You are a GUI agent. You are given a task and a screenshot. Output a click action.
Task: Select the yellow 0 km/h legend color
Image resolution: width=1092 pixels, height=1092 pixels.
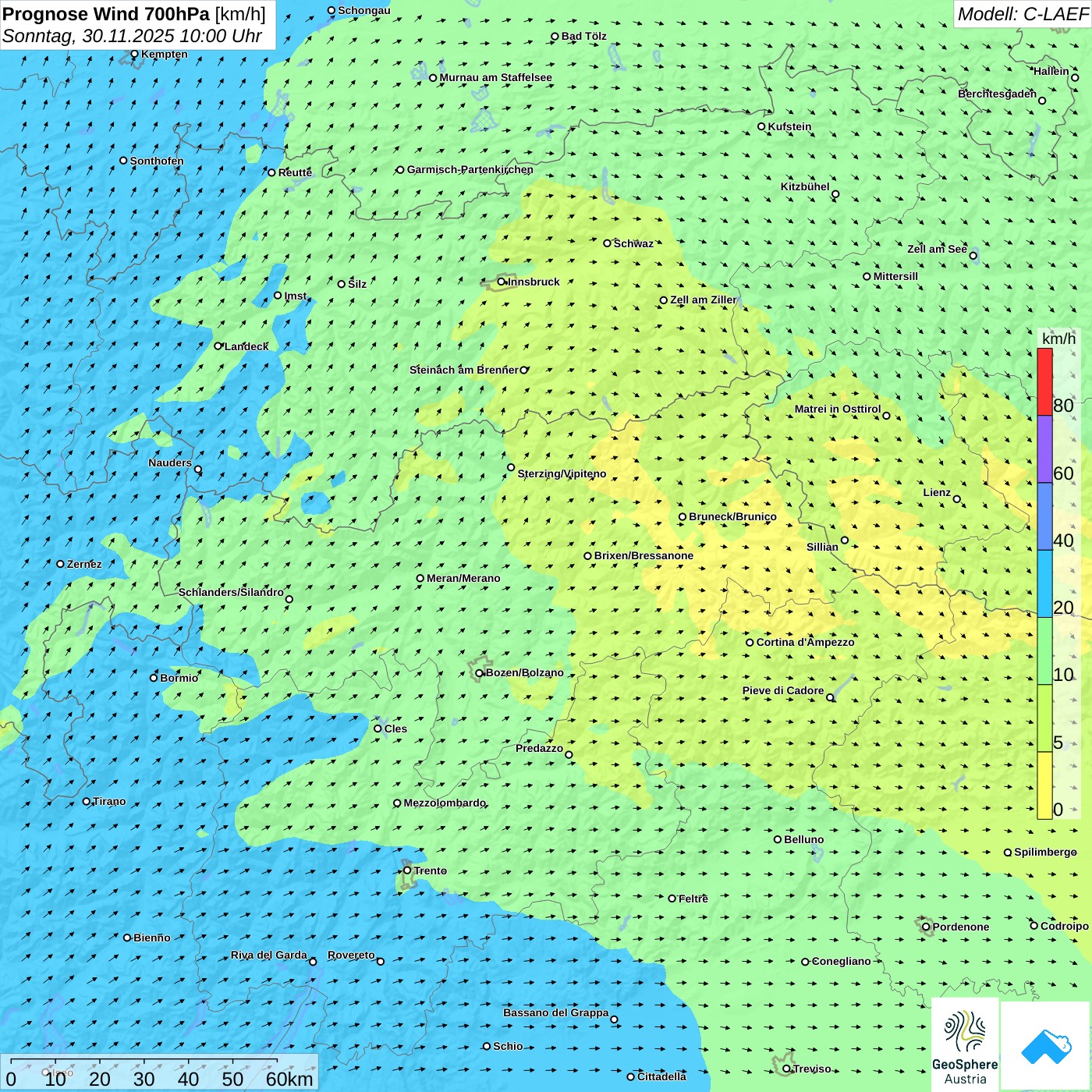[x=1044, y=785]
